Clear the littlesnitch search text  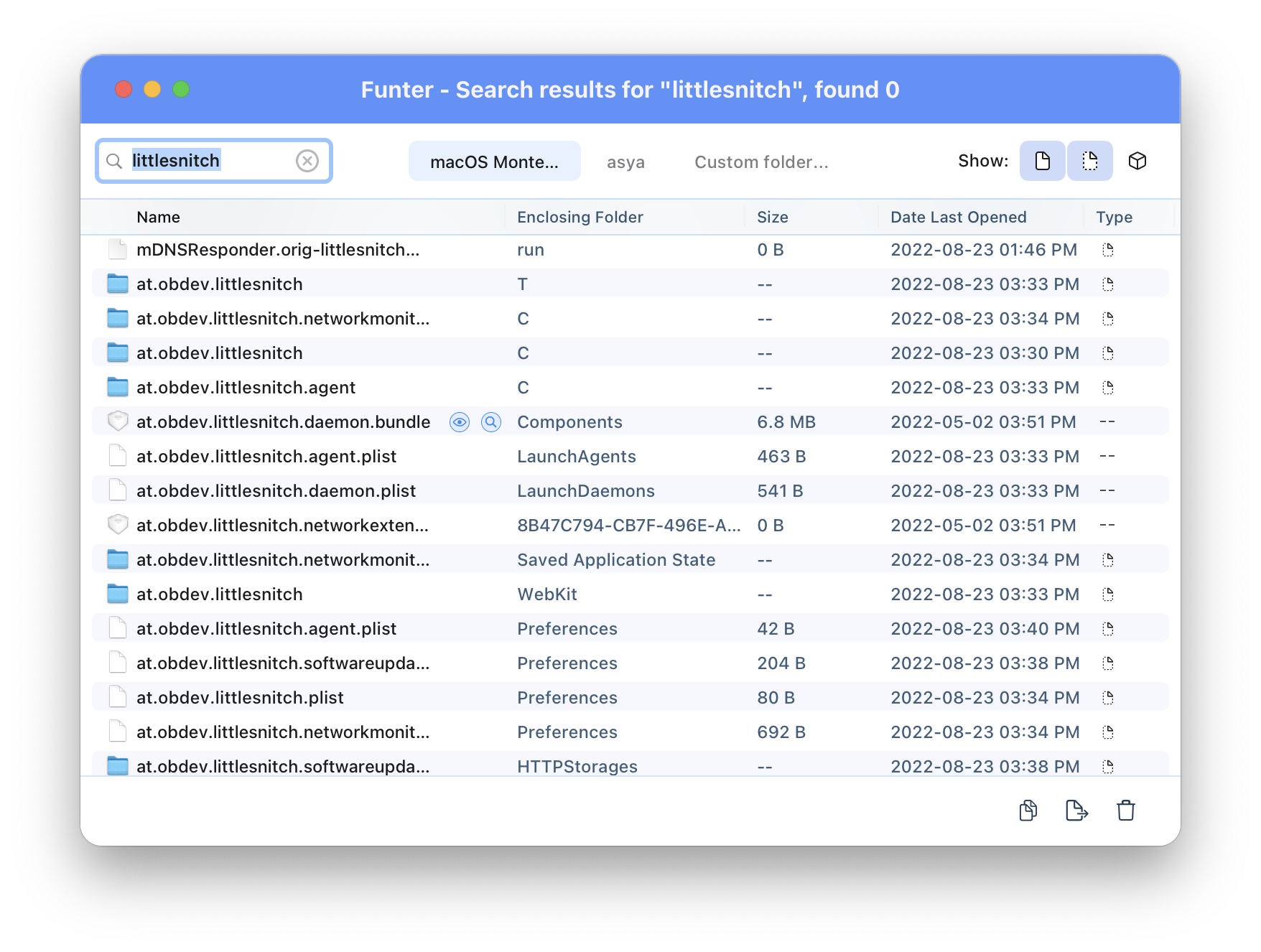(307, 161)
